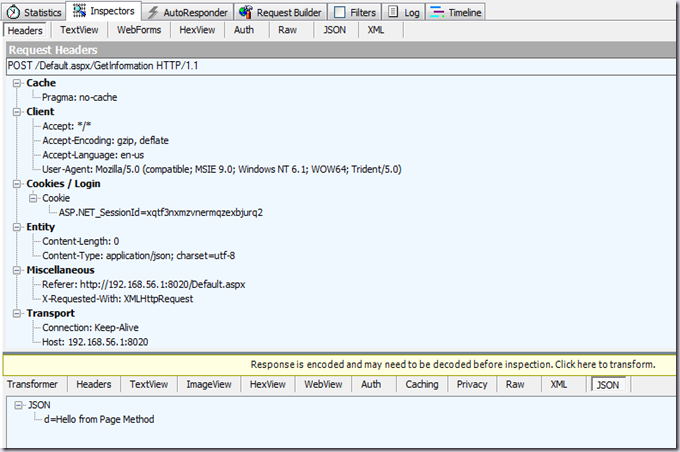Click the Timeline bars icon
680x452 pixels.
point(437,12)
